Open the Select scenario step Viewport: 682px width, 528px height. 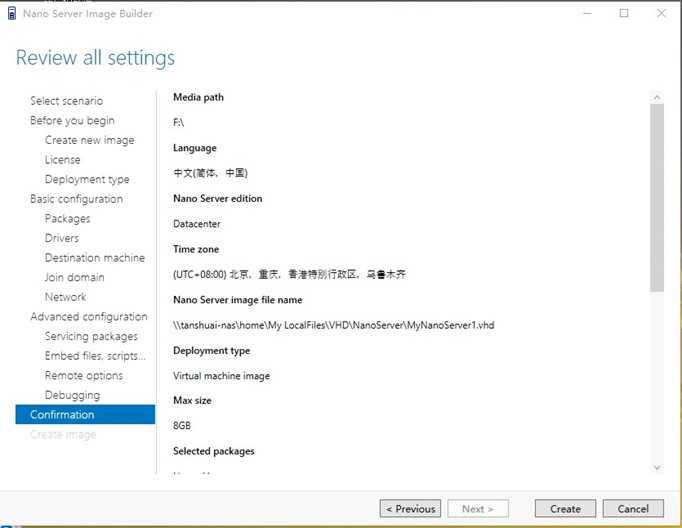coord(67,101)
